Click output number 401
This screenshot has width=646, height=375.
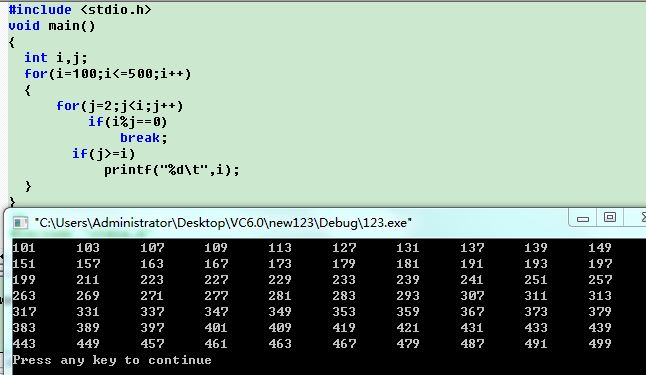point(216,328)
